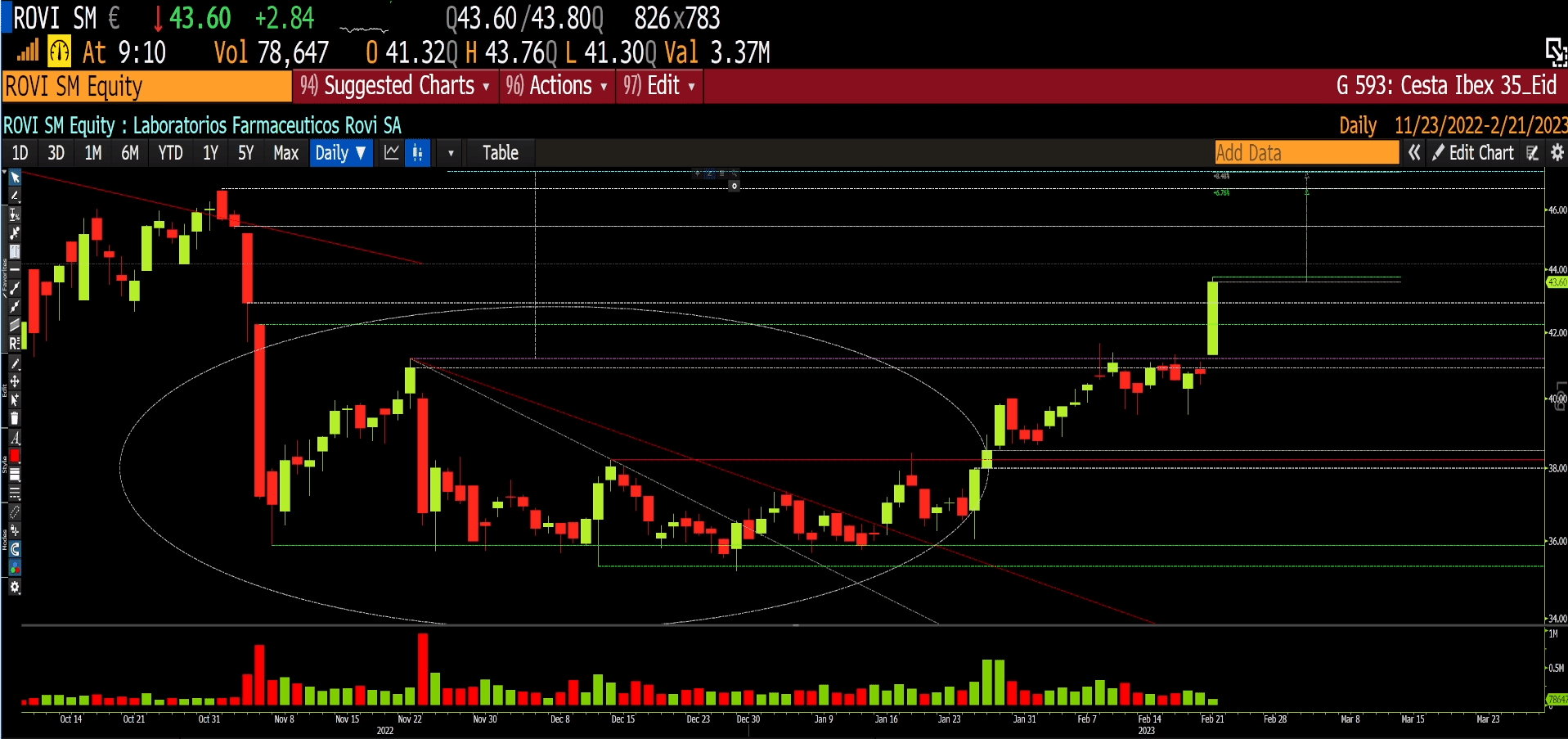Click the last price label 43.60 on axis

[x=1557, y=282]
